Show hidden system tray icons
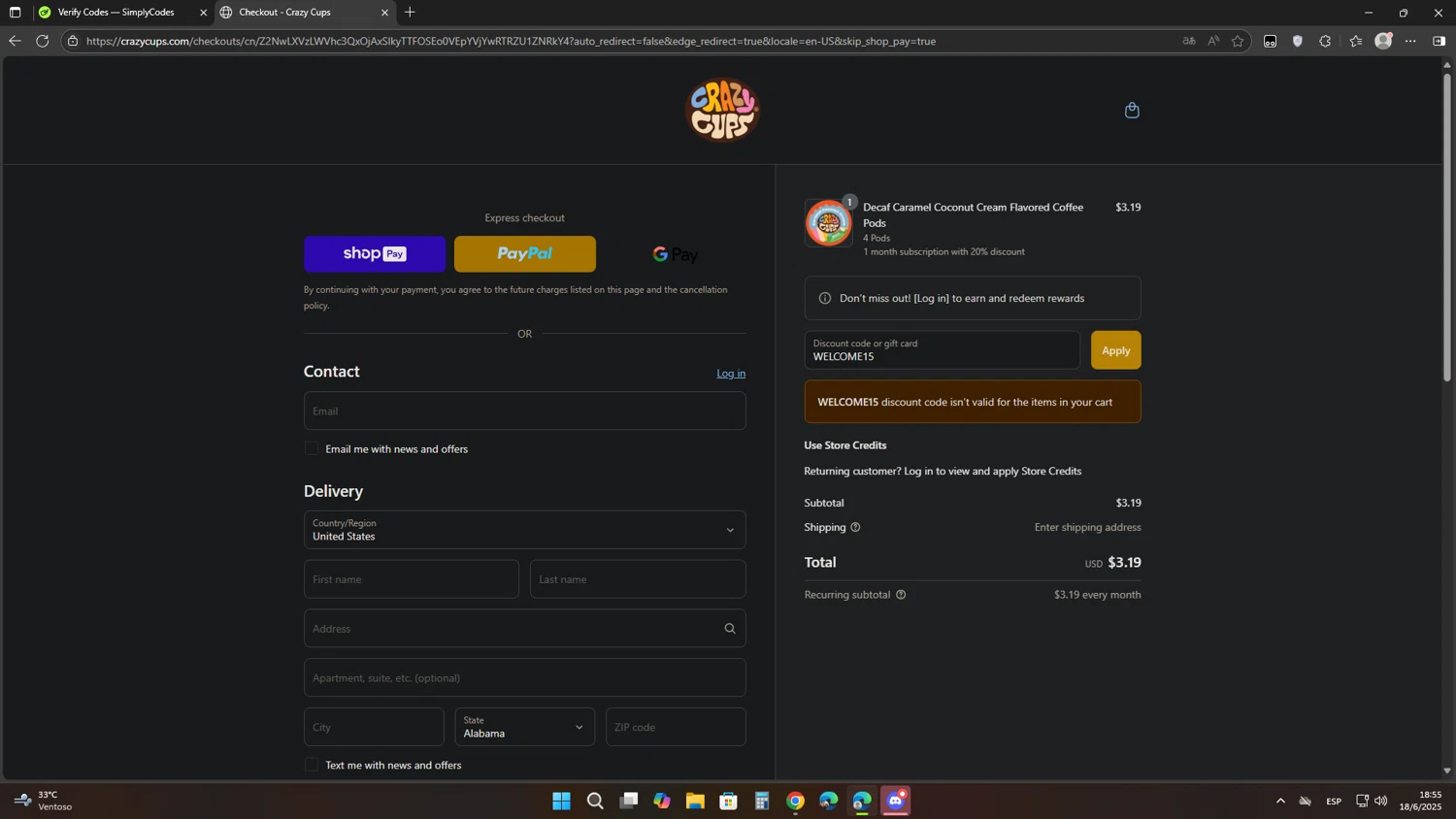The width and height of the screenshot is (1456, 819). pos(1280,801)
